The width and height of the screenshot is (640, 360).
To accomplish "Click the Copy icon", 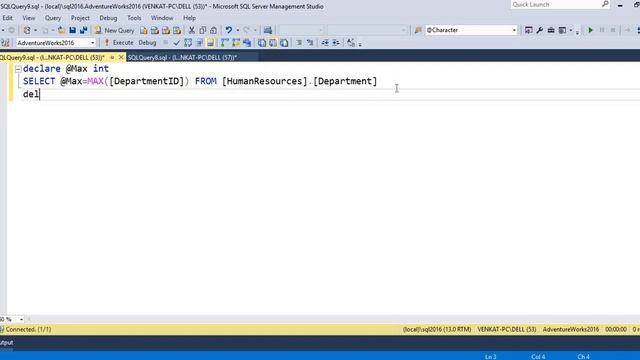I will click(202, 30).
